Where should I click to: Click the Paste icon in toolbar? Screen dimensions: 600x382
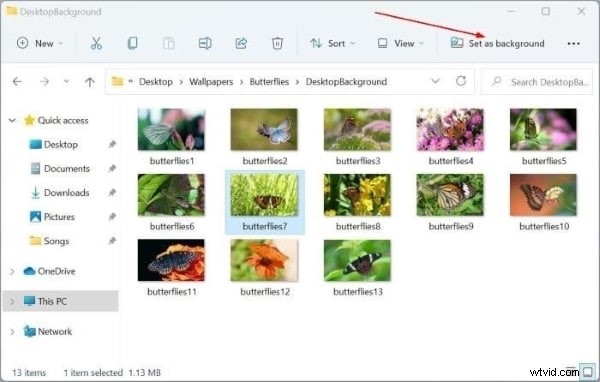point(169,43)
